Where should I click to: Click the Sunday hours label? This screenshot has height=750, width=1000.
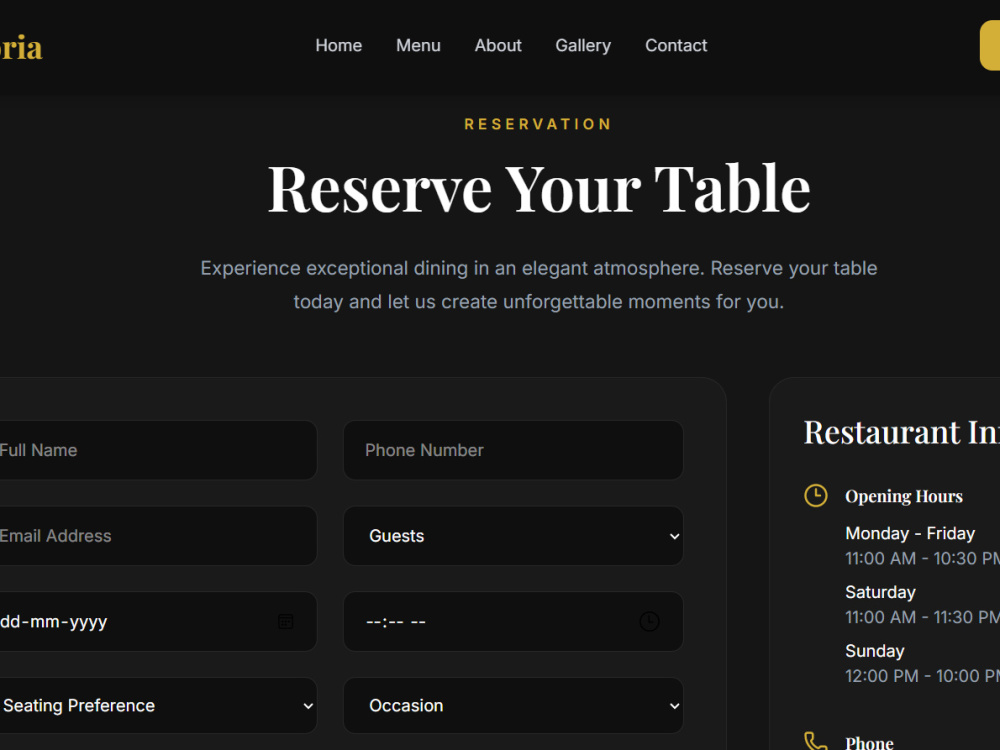pyautogui.click(x=874, y=651)
